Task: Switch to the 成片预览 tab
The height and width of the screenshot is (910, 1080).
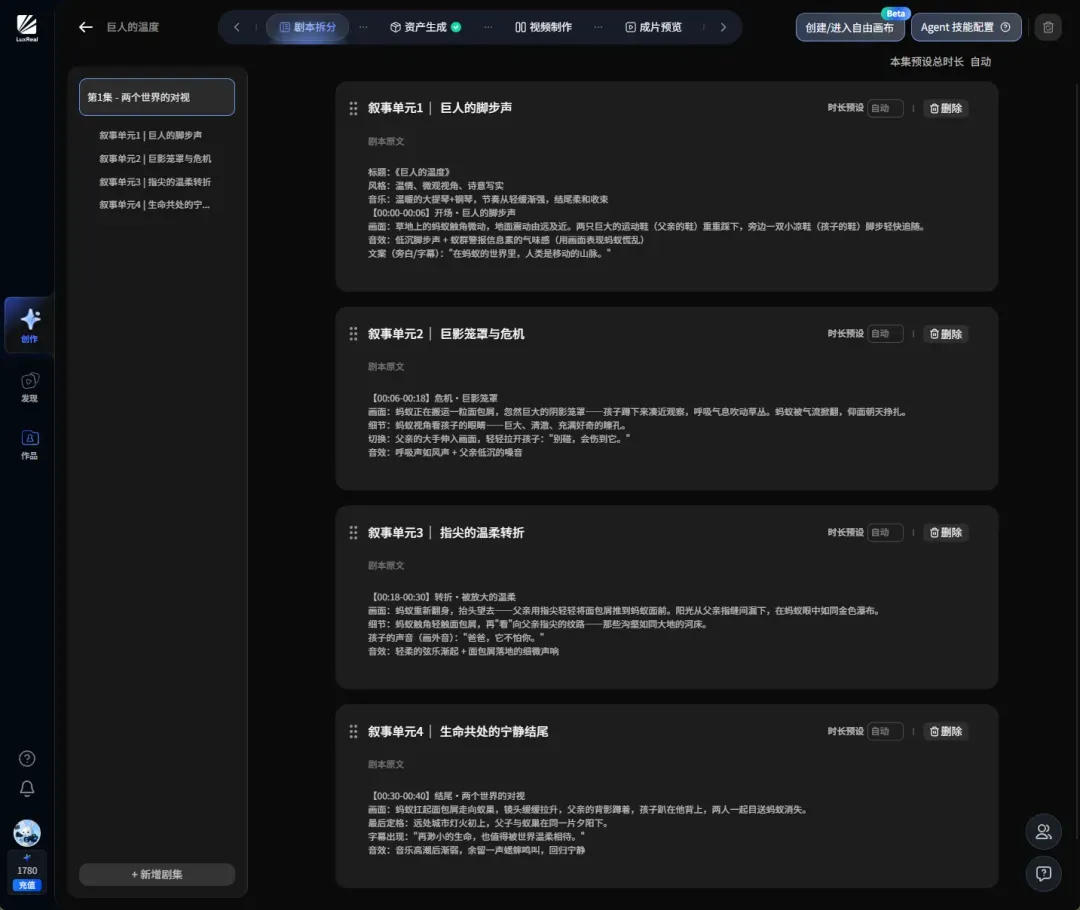Action: pyautogui.click(x=654, y=27)
